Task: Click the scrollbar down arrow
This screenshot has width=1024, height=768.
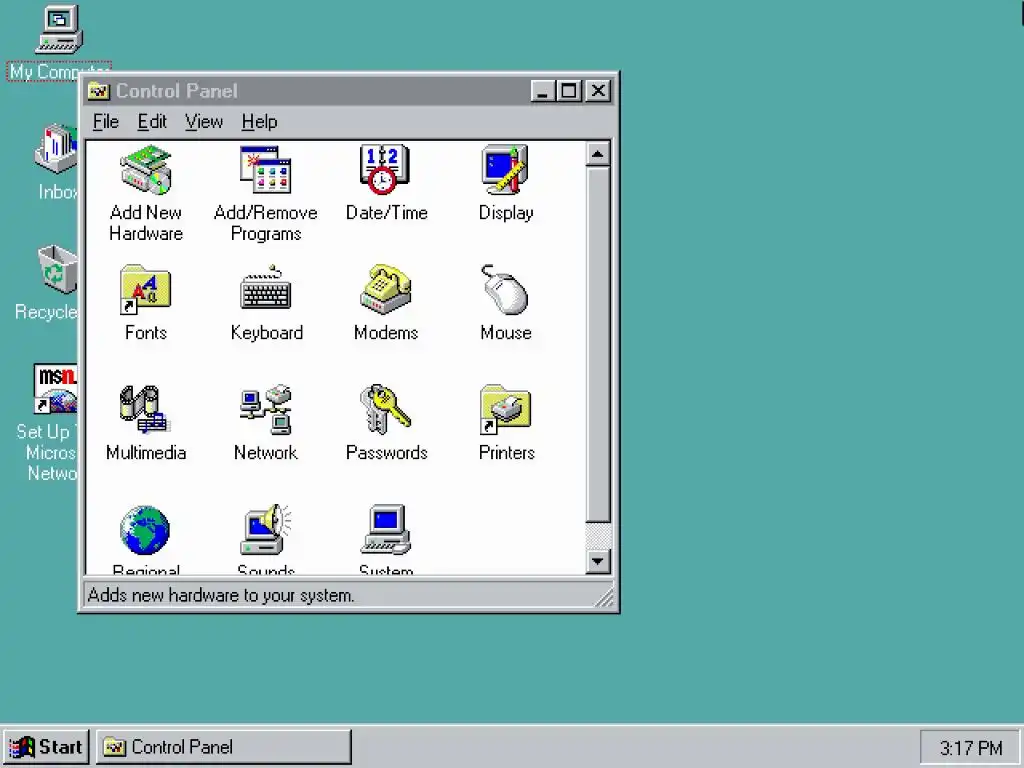Action: (x=598, y=561)
